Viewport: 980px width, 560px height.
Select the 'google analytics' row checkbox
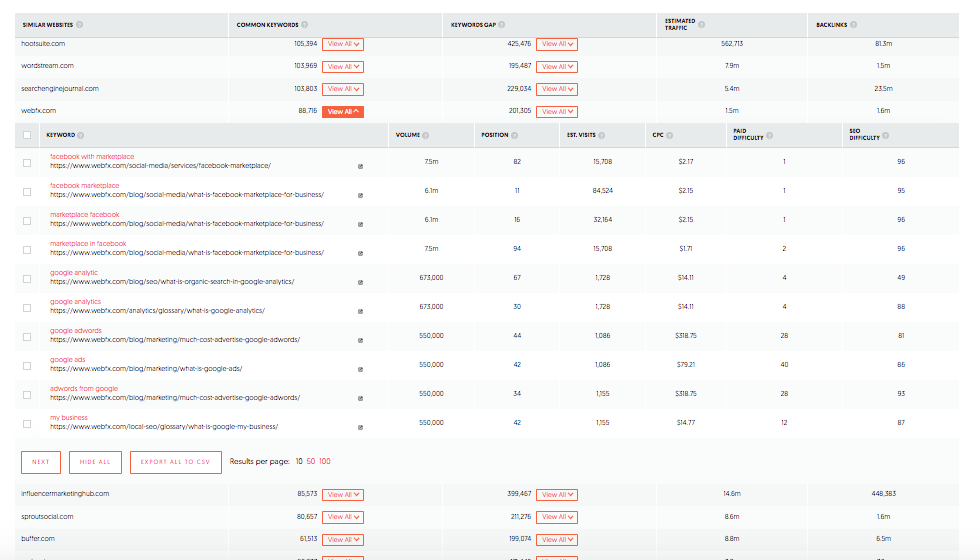point(26,306)
